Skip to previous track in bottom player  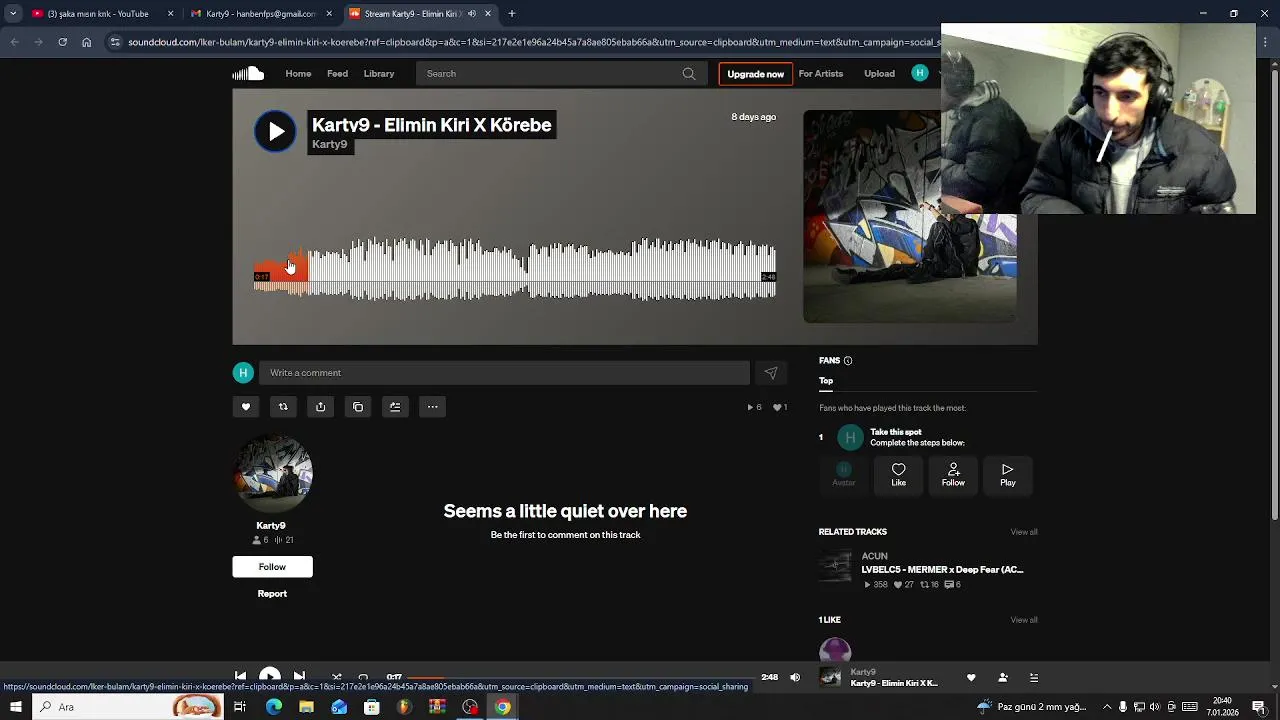tap(240, 677)
